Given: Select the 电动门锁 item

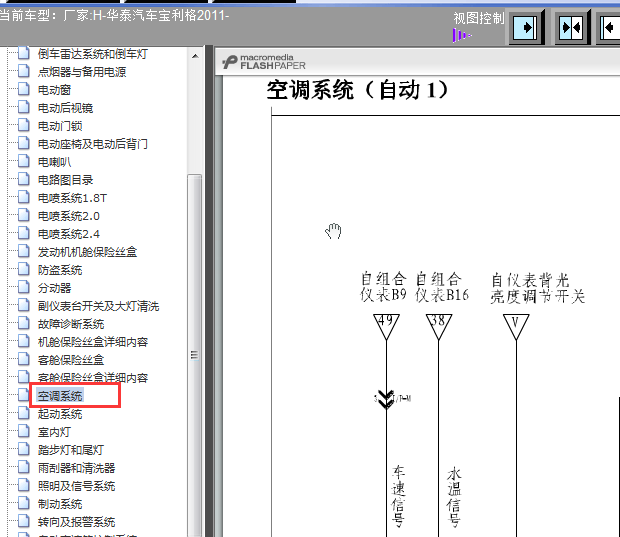Looking at the screenshot, I should (x=60, y=126).
